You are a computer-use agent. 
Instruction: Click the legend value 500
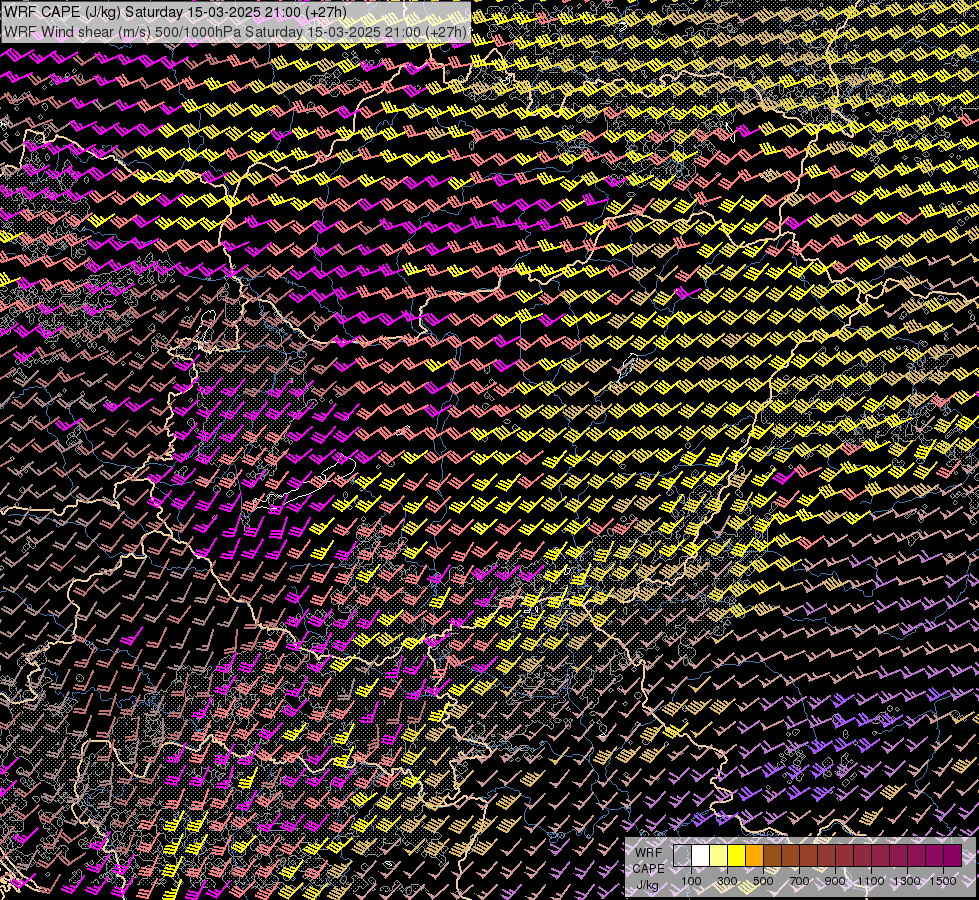coord(763,881)
